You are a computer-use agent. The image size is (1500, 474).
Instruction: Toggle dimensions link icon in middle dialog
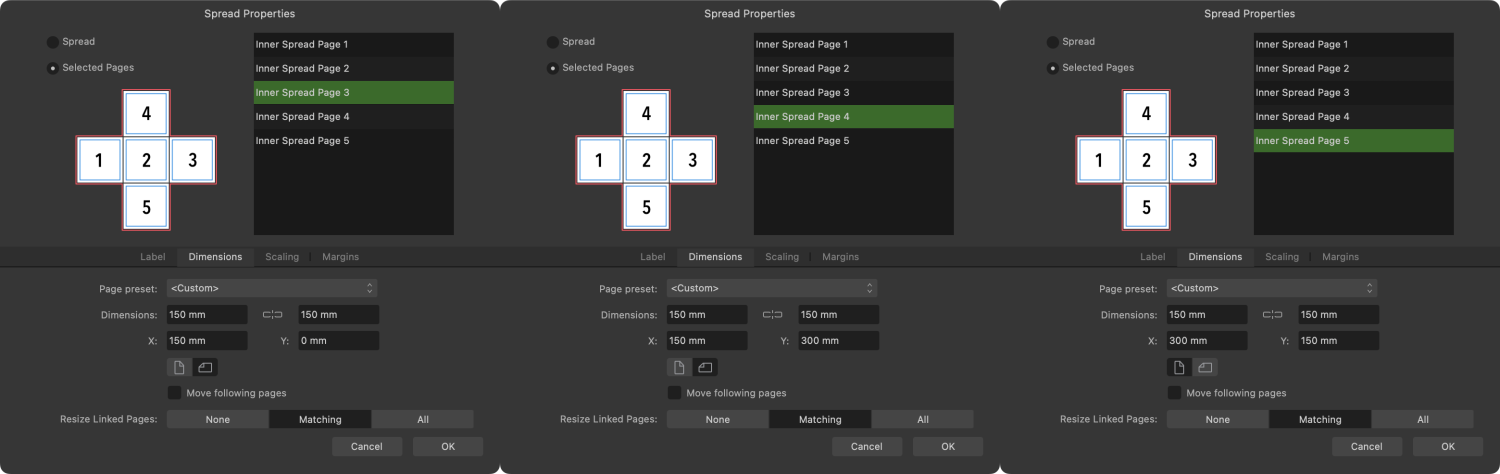point(773,315)
